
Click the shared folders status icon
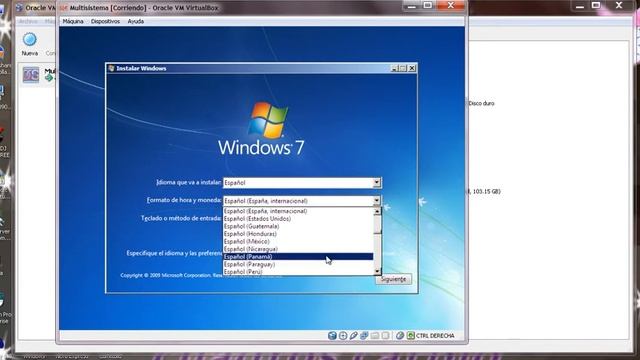click(375, 336)
